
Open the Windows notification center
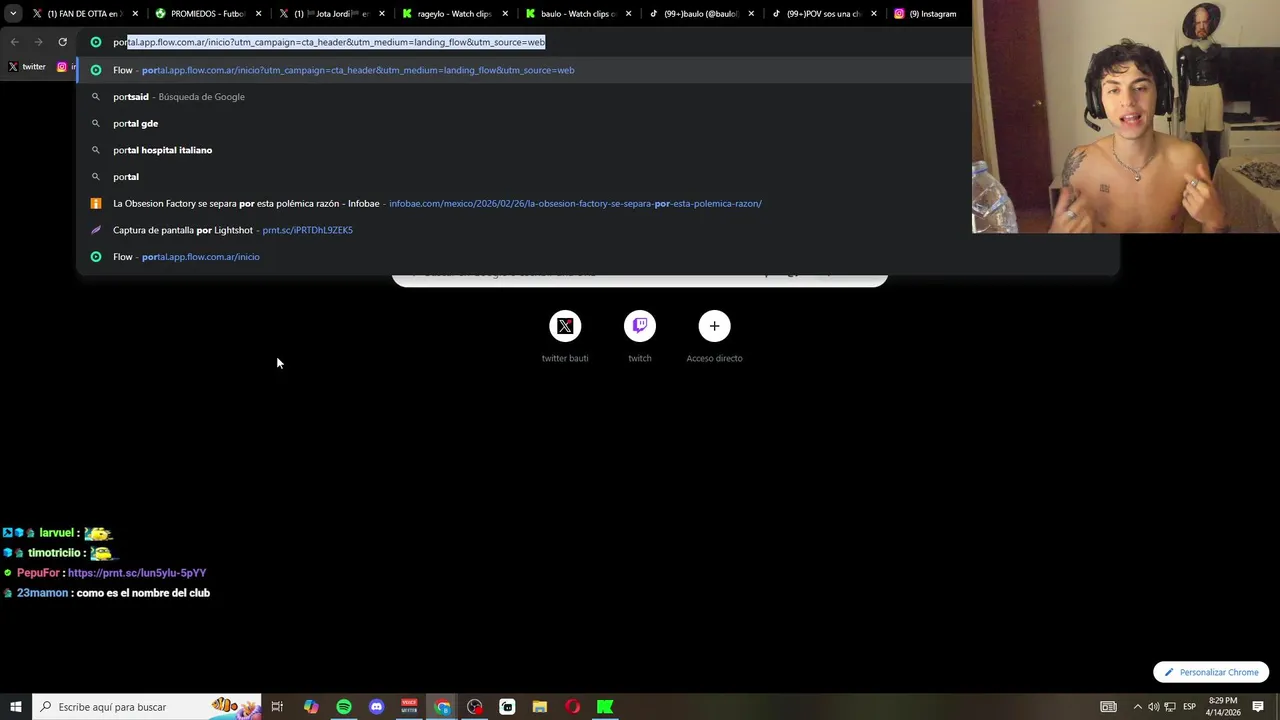[x=1258, y=707]
